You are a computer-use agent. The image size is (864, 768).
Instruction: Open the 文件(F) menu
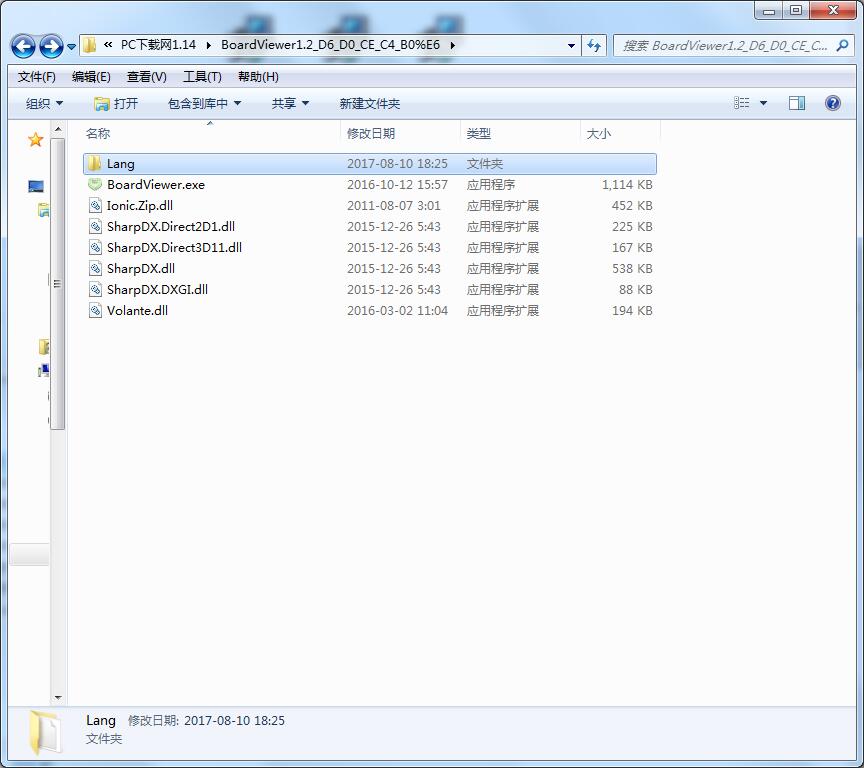point(37,77)
